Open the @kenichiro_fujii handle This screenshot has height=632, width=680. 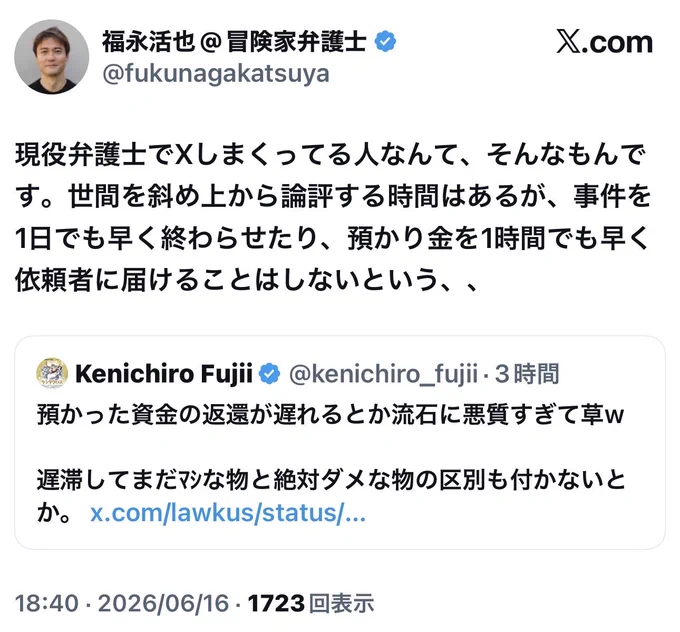(383, 374)
